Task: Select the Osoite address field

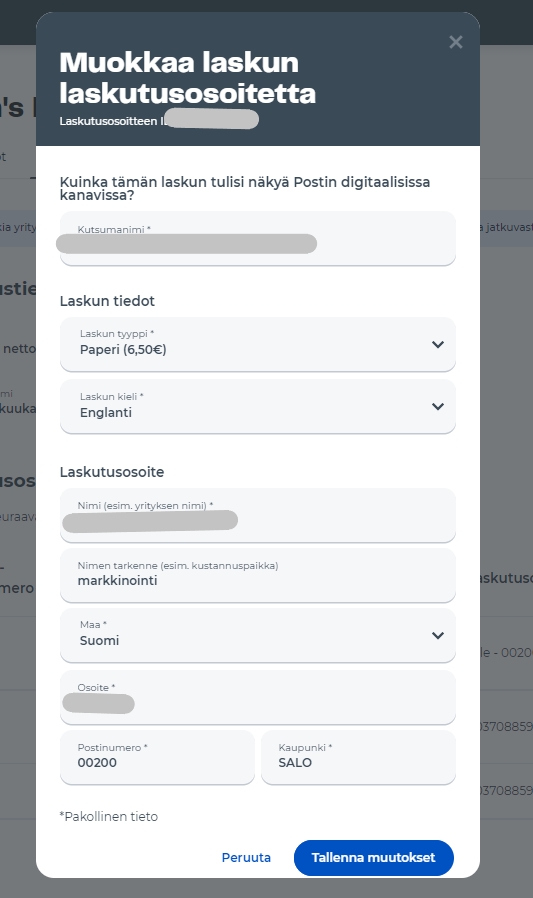Action: (258, 697)
